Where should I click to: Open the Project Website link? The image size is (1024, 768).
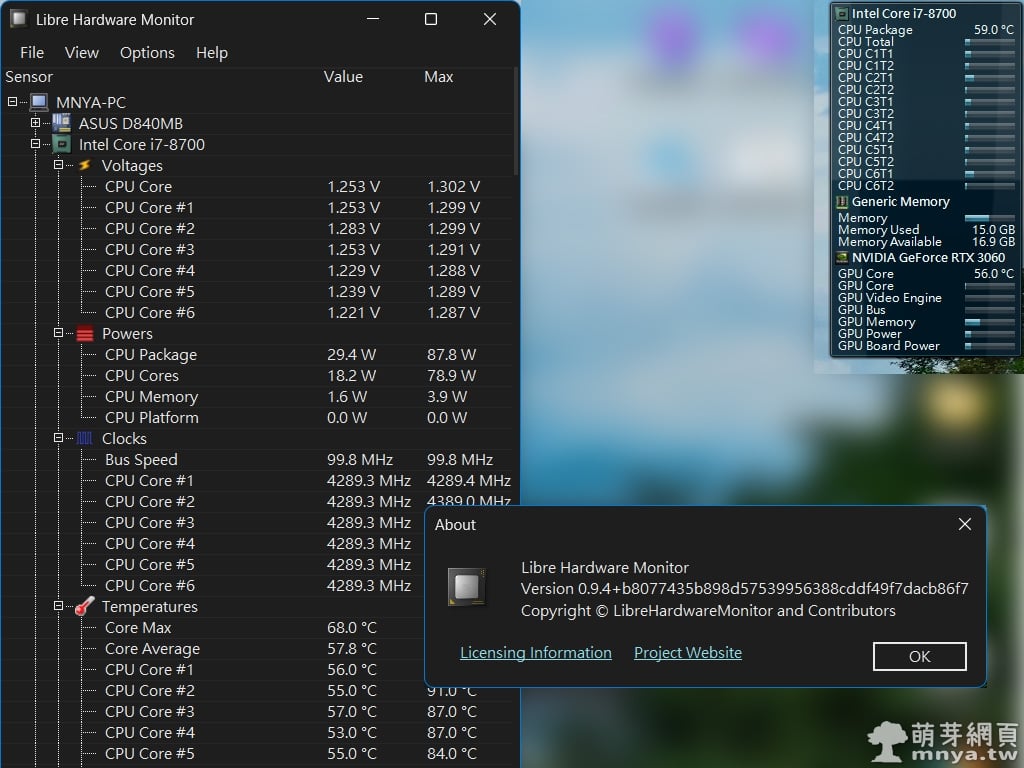click(x=687, y=652)
